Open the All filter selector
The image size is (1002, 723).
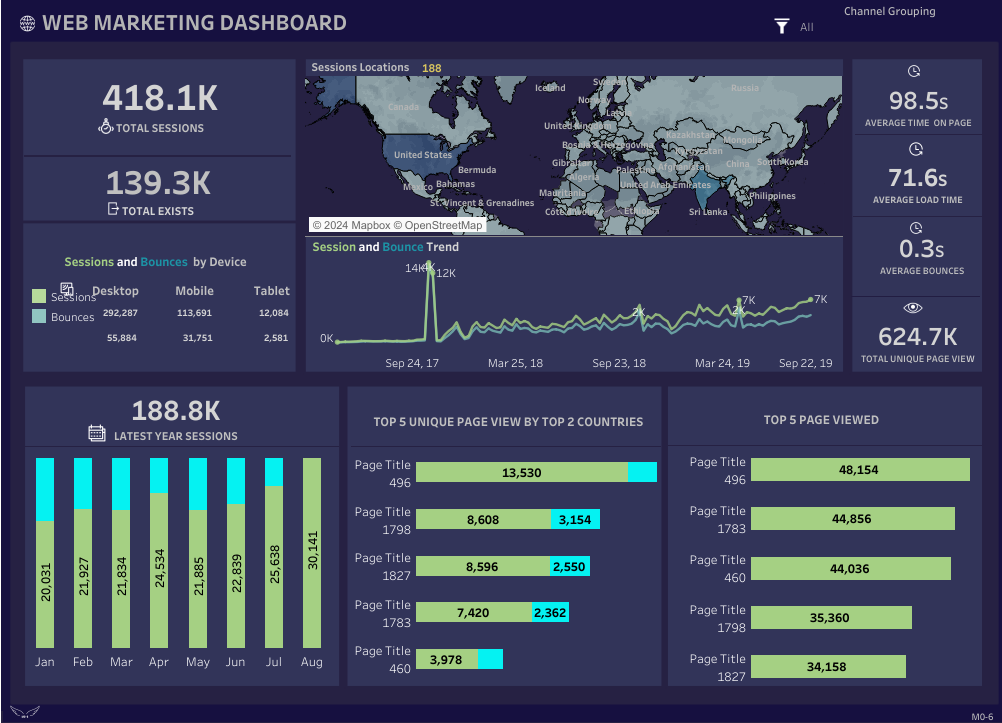tap(807, 28)
